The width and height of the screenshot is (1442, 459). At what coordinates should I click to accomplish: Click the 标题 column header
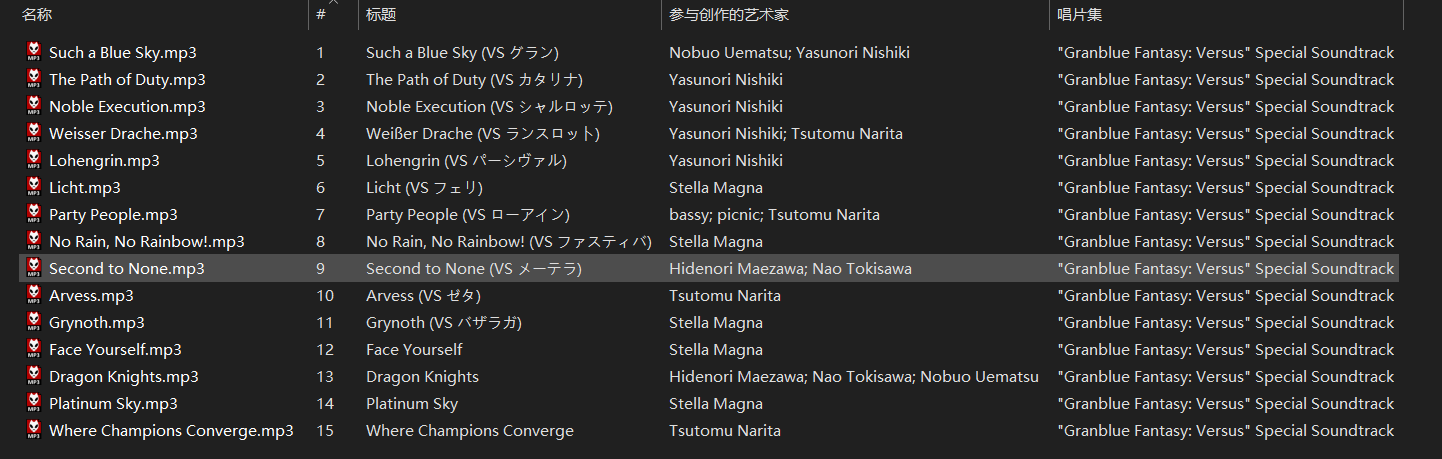[x=509, y=15]
